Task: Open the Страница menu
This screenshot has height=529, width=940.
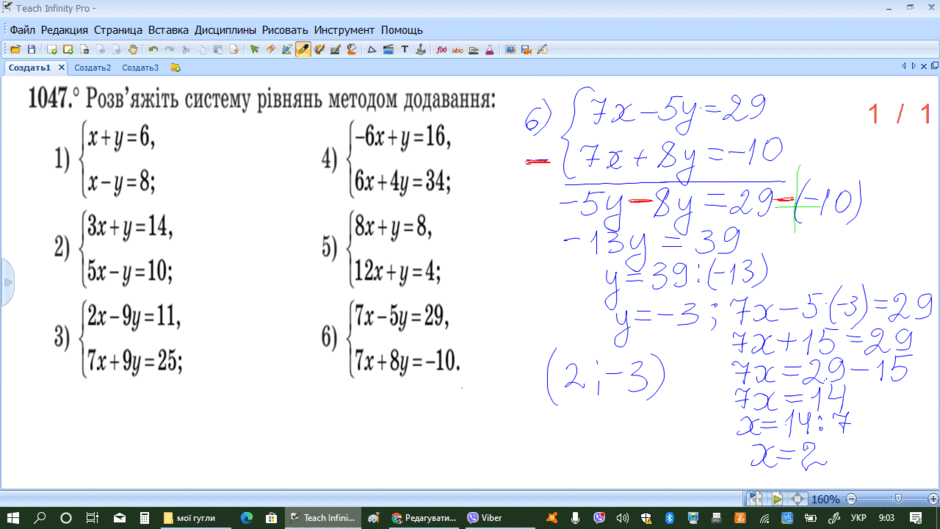Action: 118,30
